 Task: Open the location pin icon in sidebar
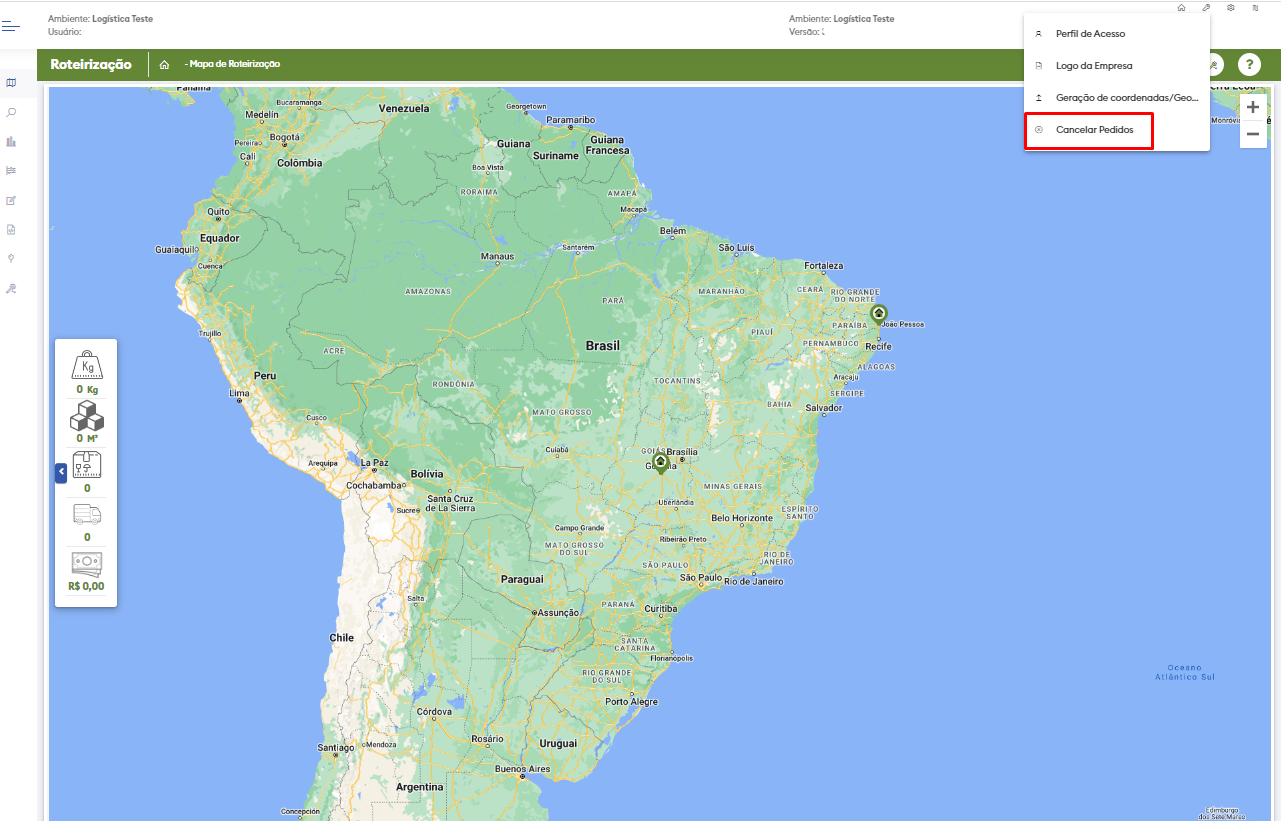tap(11, 258)
